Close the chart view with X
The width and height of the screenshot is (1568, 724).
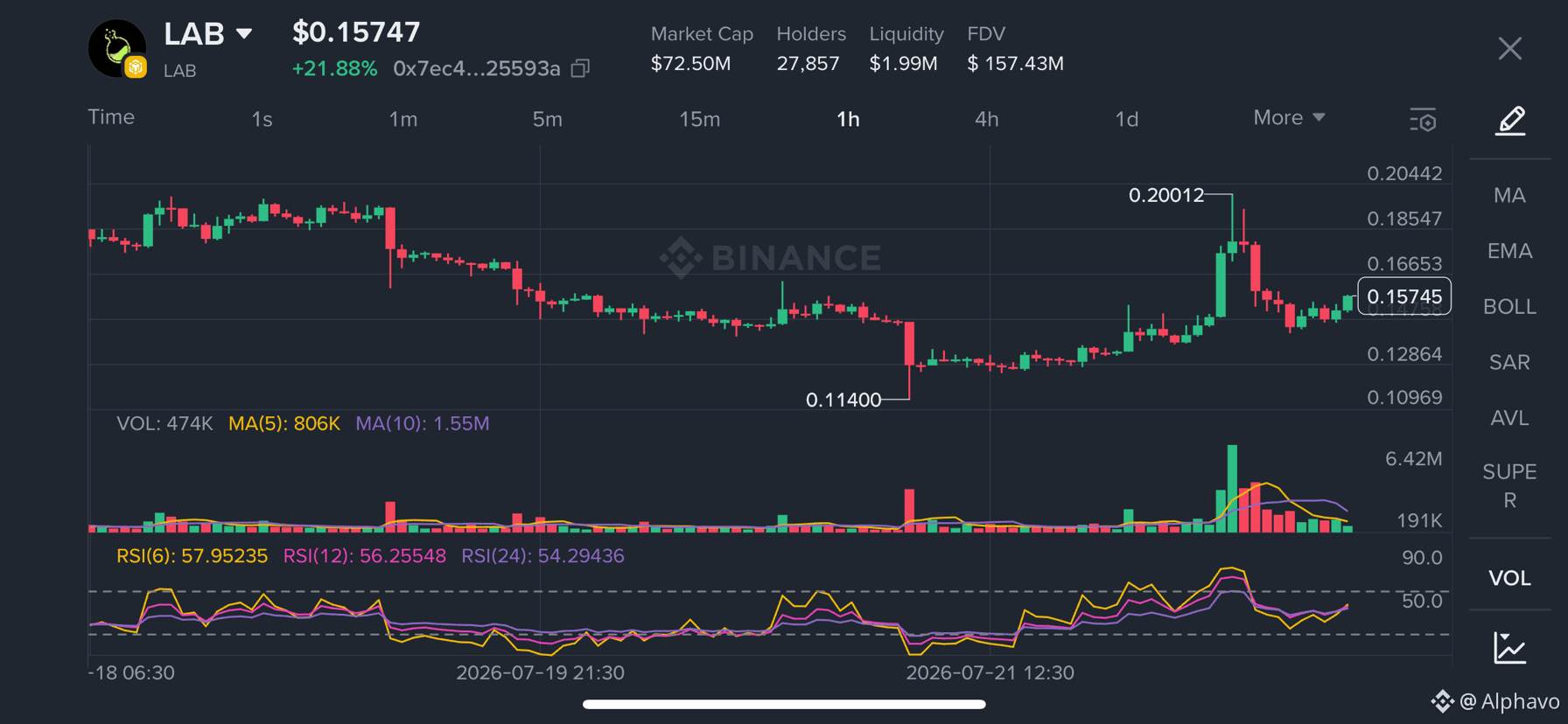click(x=1510, y=48)
